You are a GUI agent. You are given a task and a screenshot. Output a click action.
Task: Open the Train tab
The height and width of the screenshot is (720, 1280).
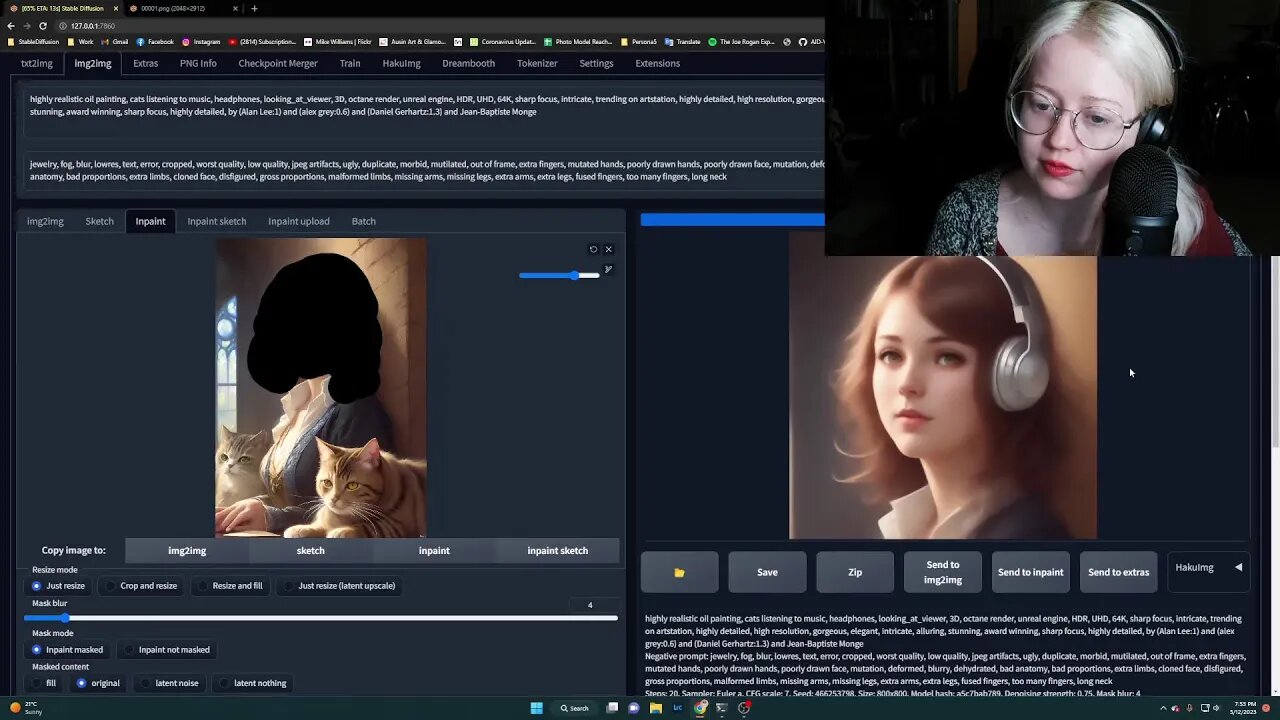350,63
